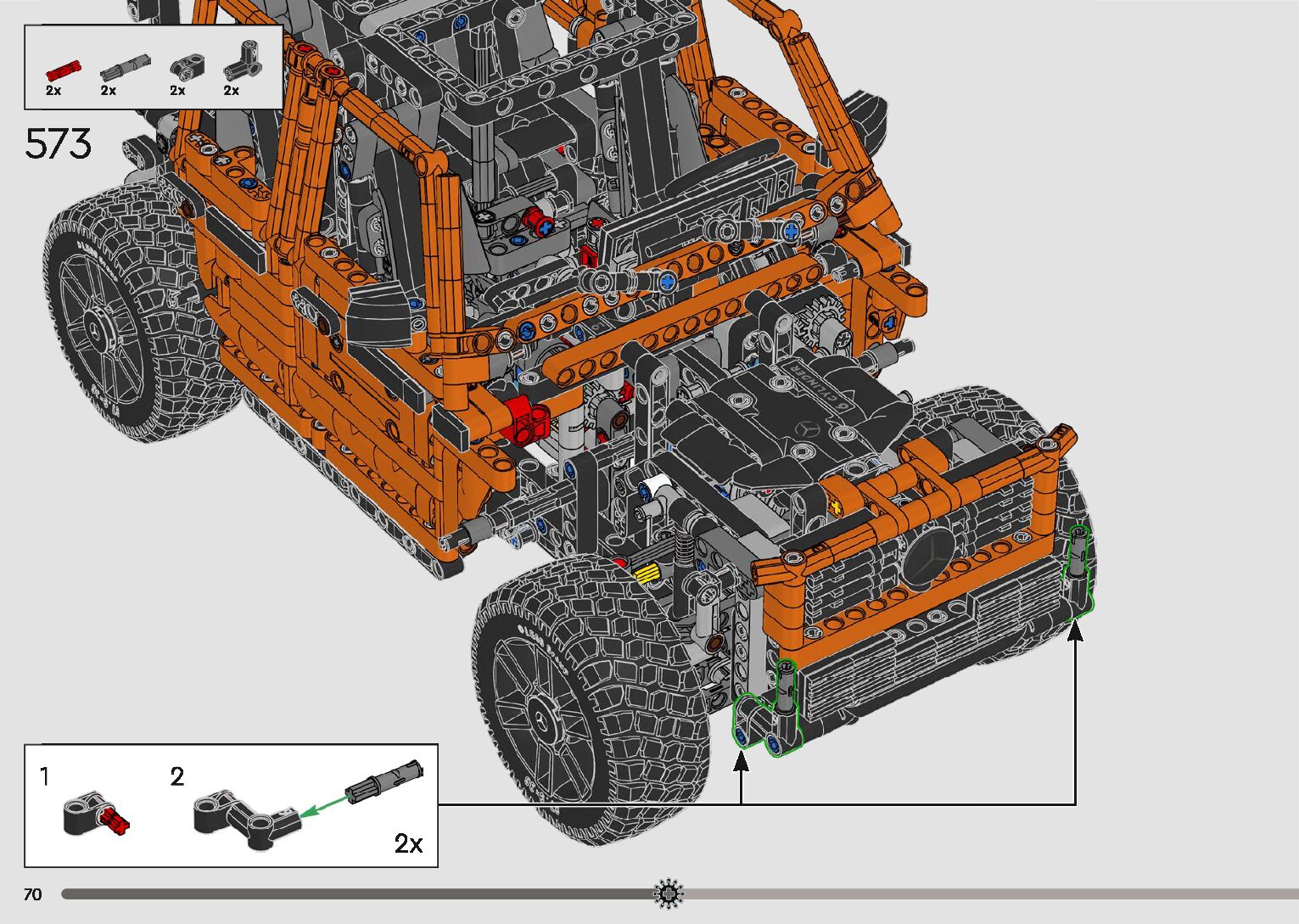Click step number 573
1299x924 pixels.
point(58,144)
